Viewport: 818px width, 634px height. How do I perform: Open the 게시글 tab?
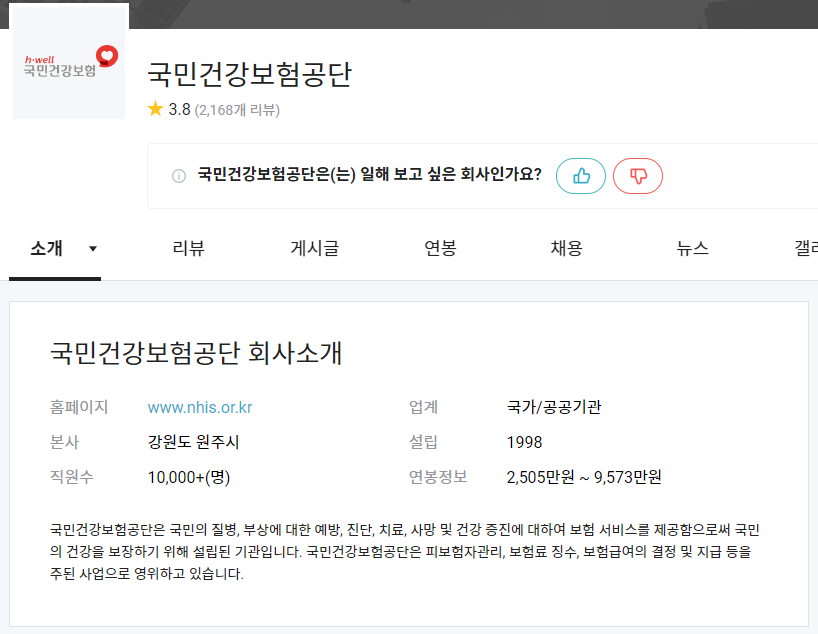[x=315, y=248]
